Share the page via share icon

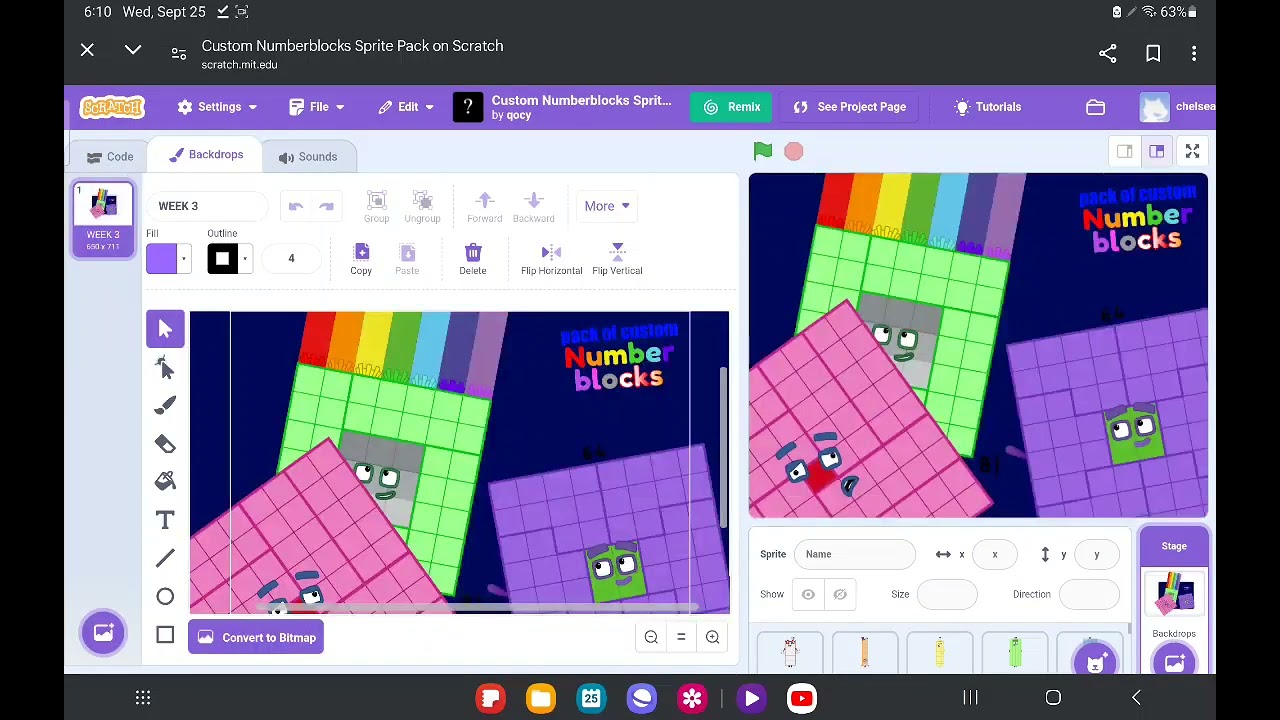pyautogui.click(x=1108, y=54)
